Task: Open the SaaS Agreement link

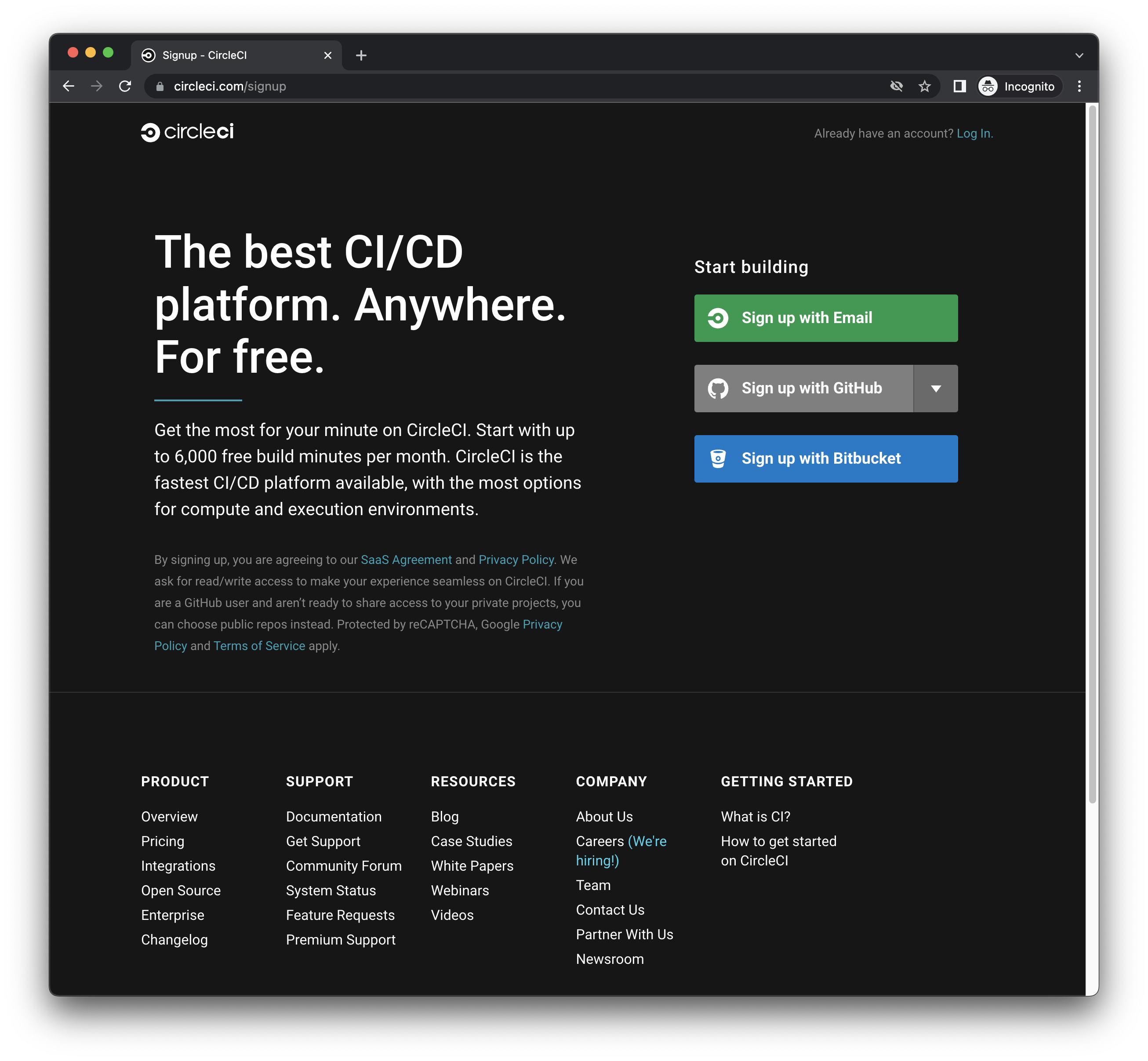Action: (x=406, y=560)
